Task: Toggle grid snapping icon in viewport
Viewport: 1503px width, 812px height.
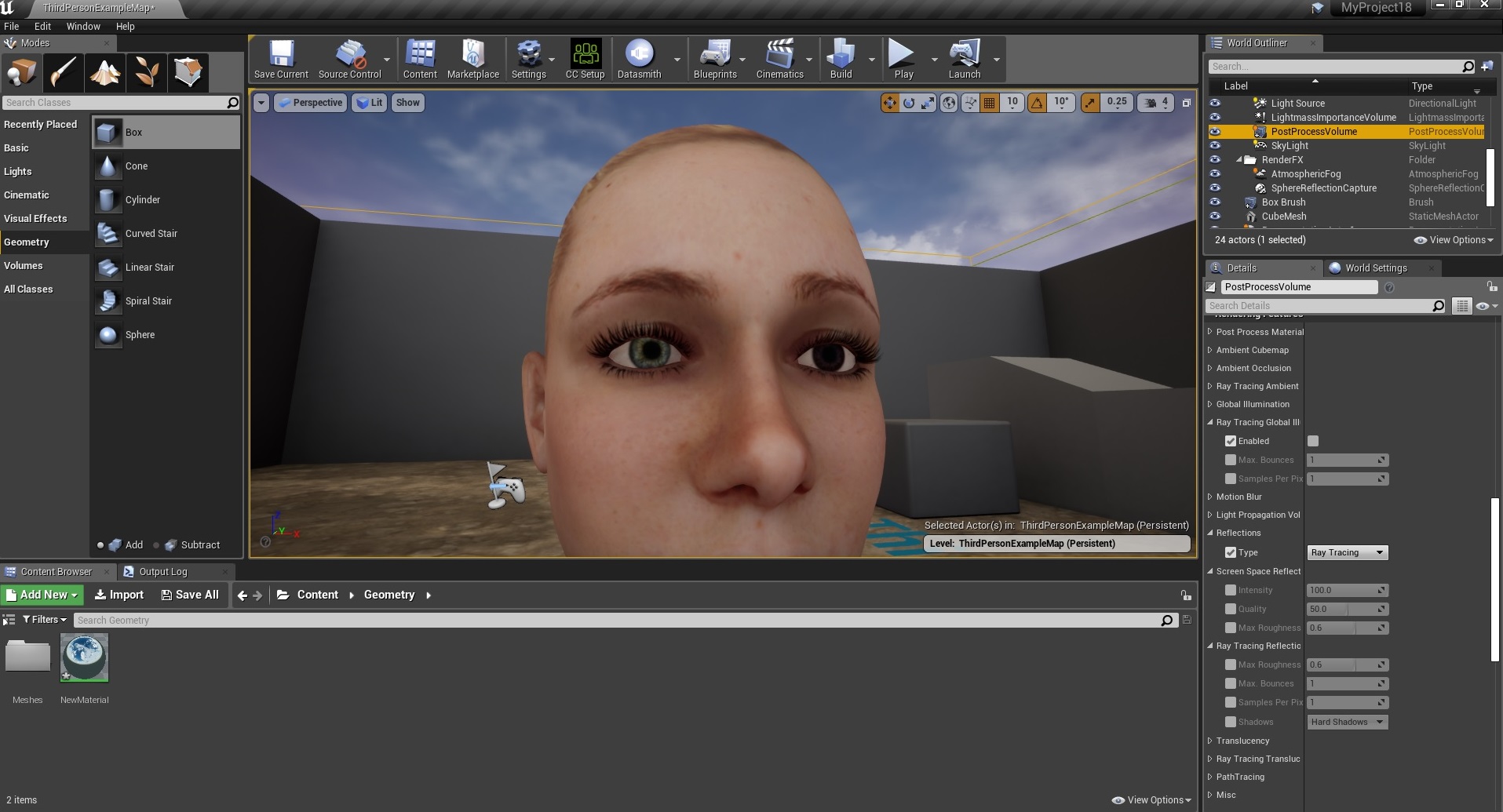Action: pyautogui.click(x=989, y=102)
